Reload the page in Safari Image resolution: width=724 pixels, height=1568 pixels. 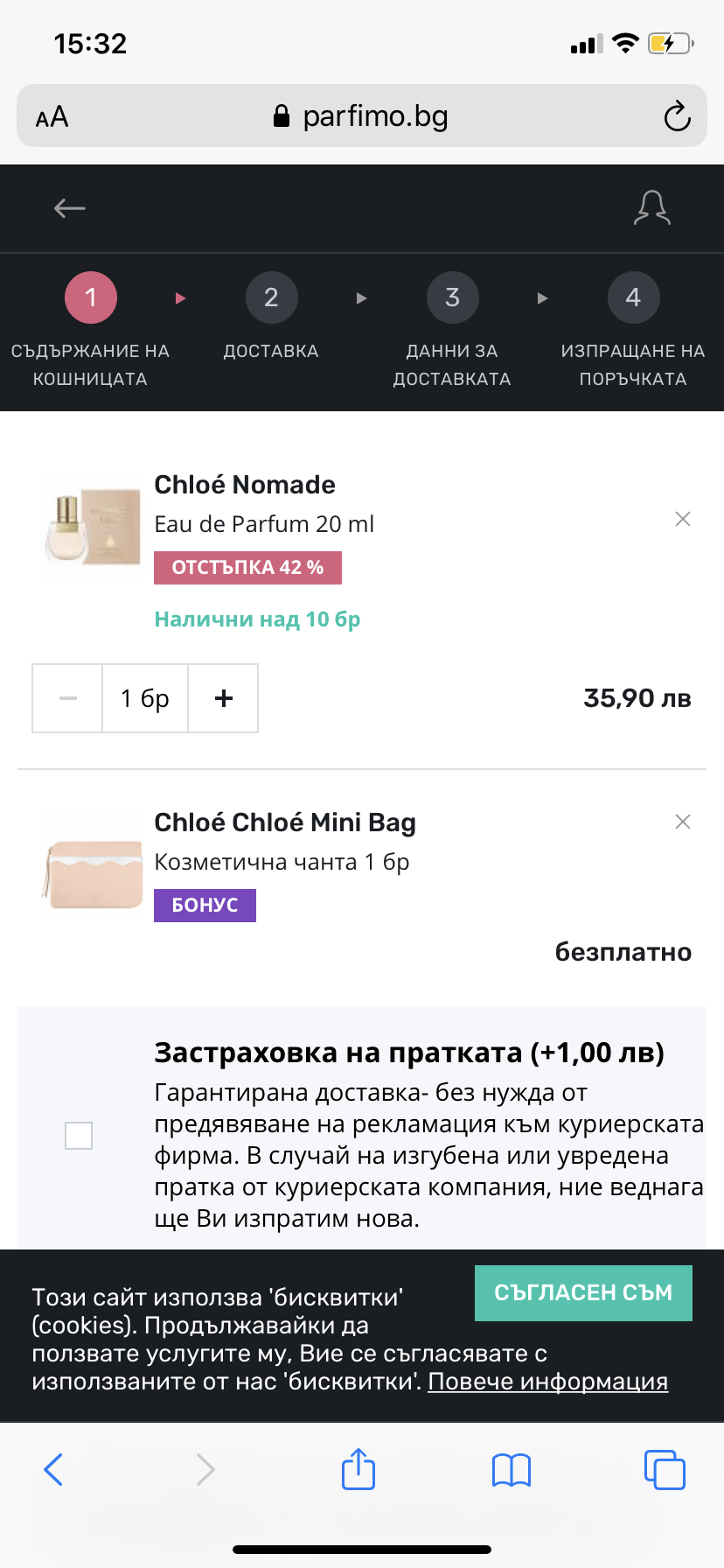coord(677,116)
